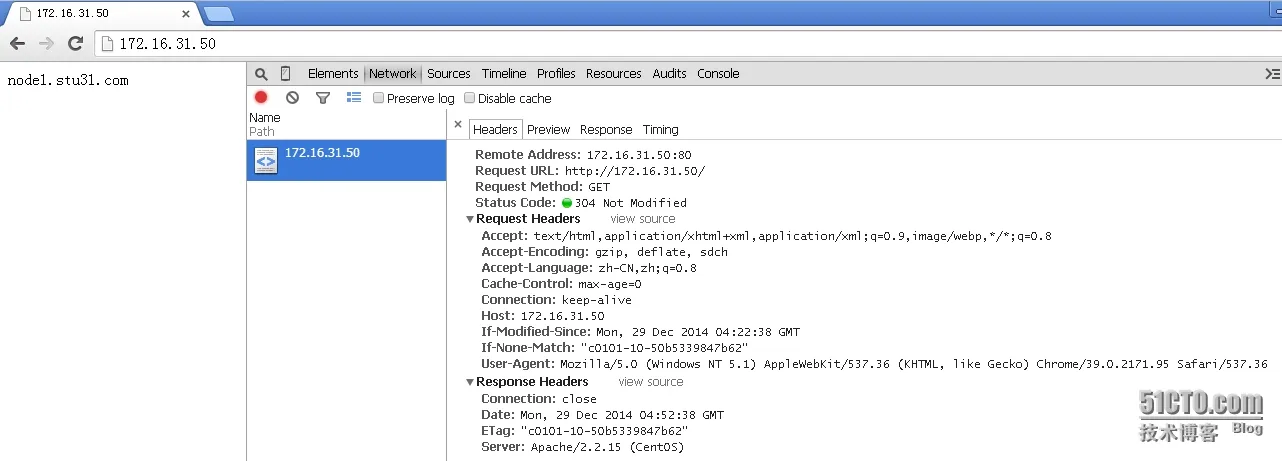Click the DevTools search magnifier icon
The height and width of the screenshot is (461, 1282).
(x=261, y=74)
